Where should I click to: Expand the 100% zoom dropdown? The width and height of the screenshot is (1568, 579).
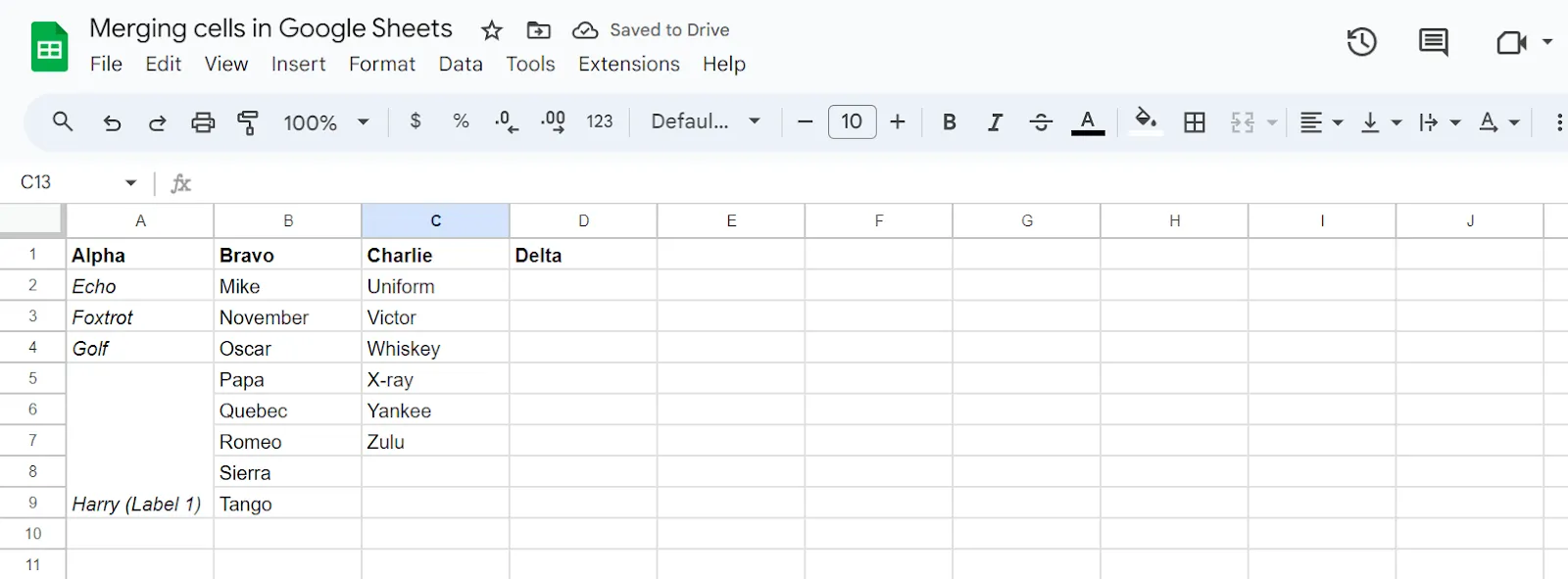pos(326,122)
